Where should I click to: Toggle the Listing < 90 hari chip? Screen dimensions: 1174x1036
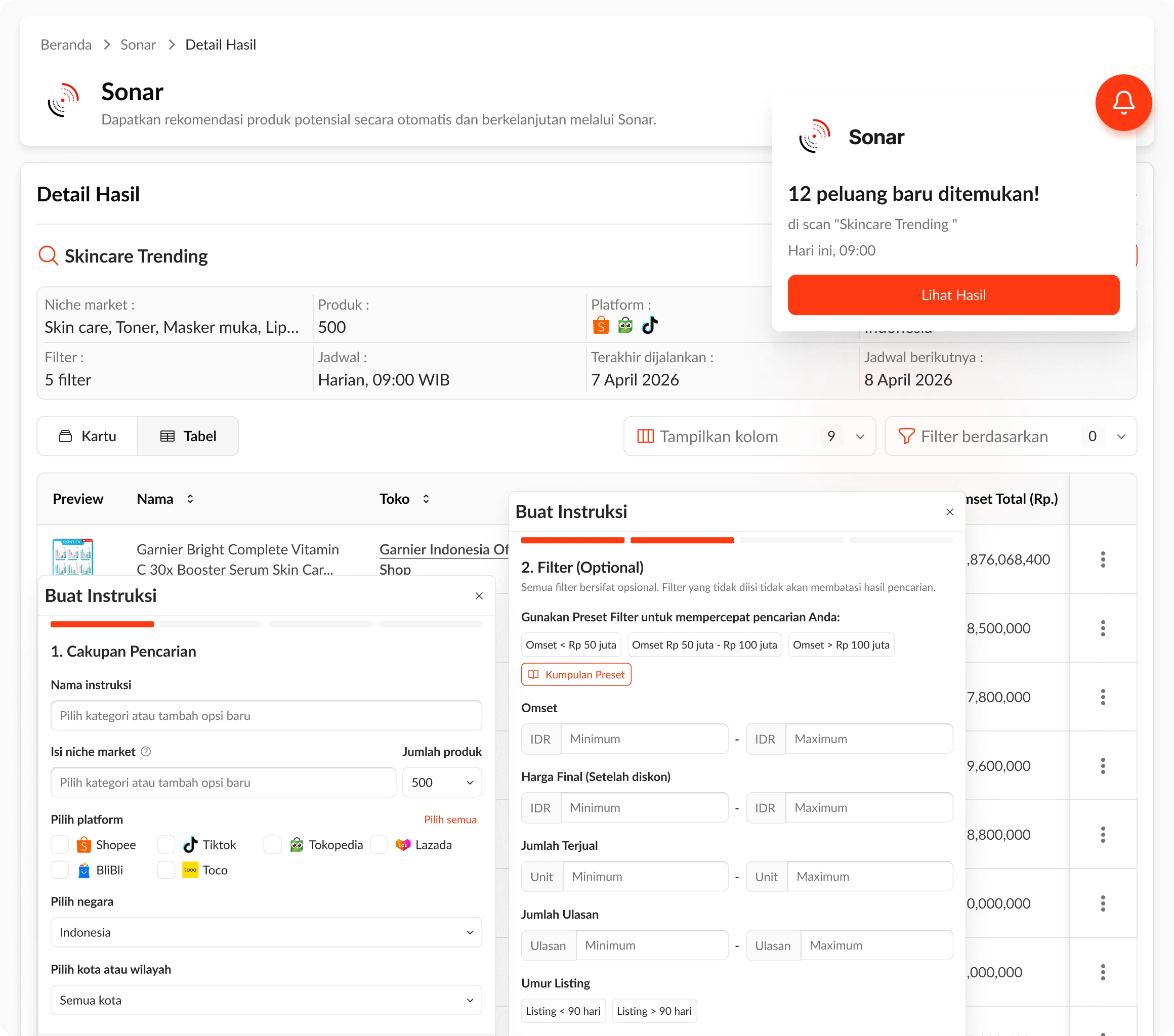coord(563,1011)
